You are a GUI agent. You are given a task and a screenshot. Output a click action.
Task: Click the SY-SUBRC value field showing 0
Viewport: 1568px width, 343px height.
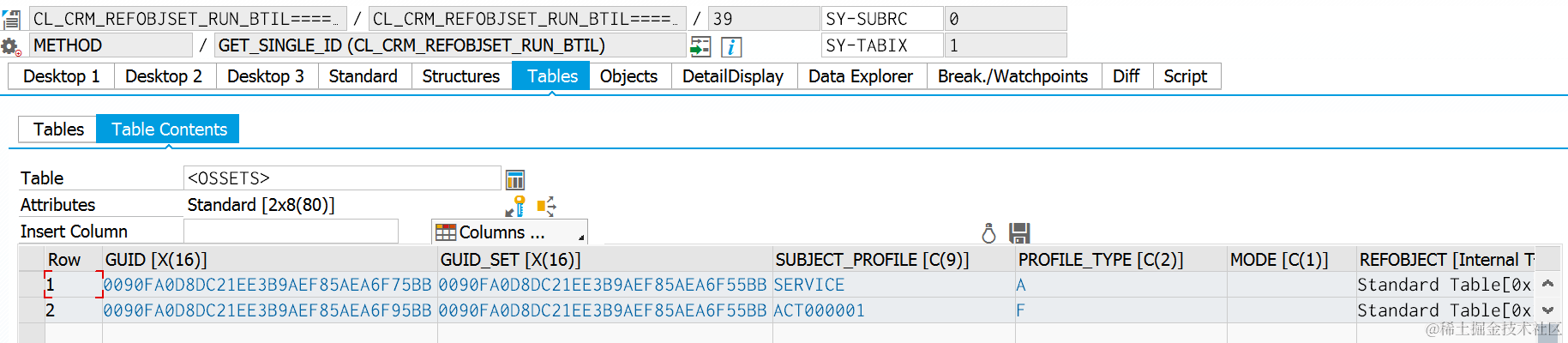(1006, 19)
